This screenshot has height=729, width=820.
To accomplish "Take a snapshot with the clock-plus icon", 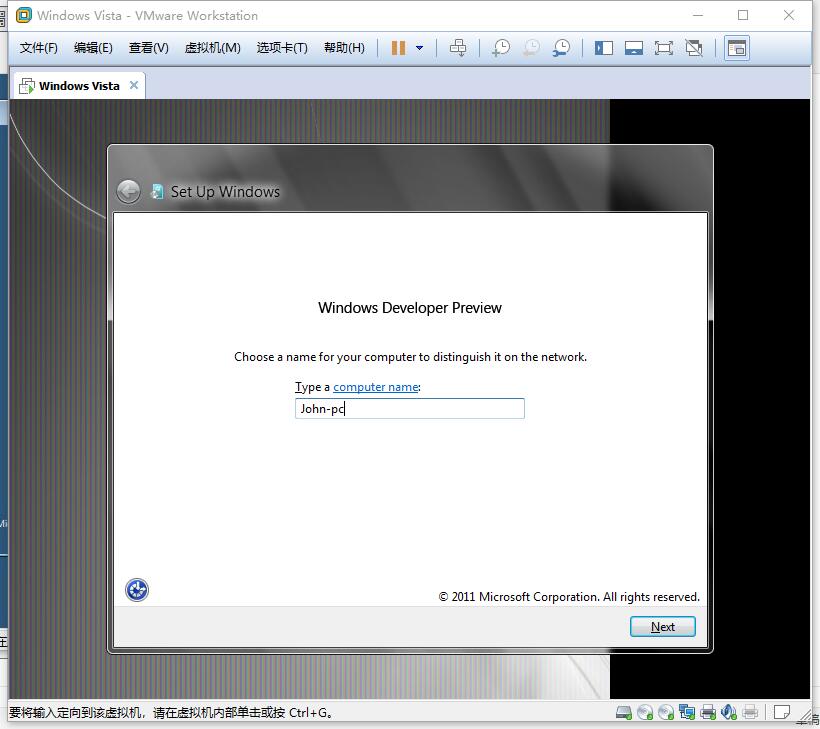I will point(500,48).
